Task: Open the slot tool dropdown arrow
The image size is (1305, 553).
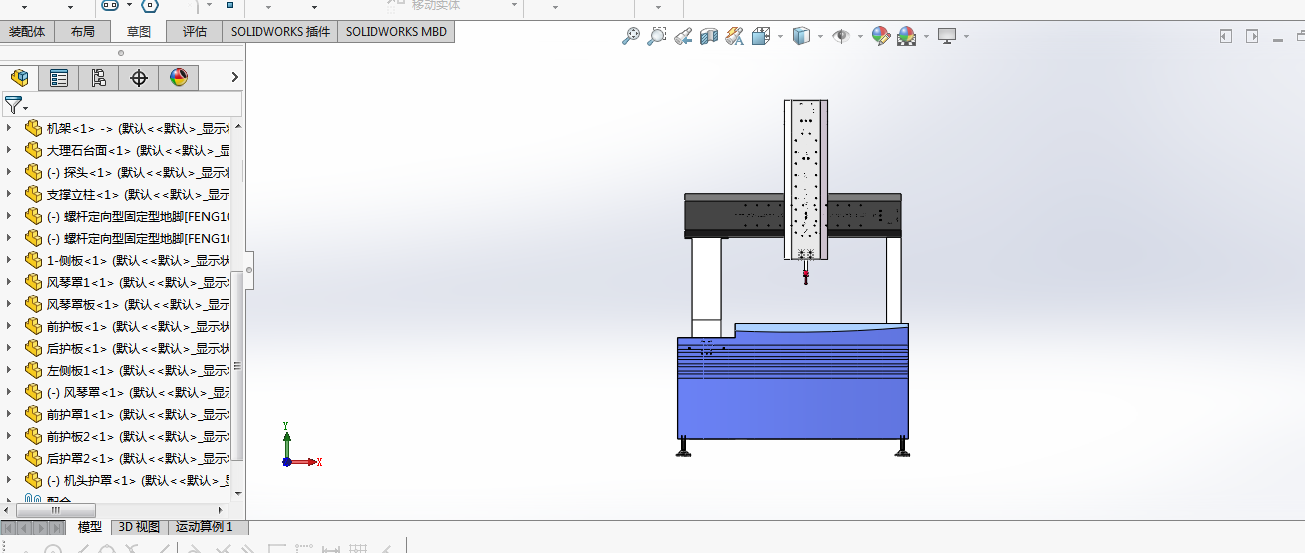Action: pos(129,4)
